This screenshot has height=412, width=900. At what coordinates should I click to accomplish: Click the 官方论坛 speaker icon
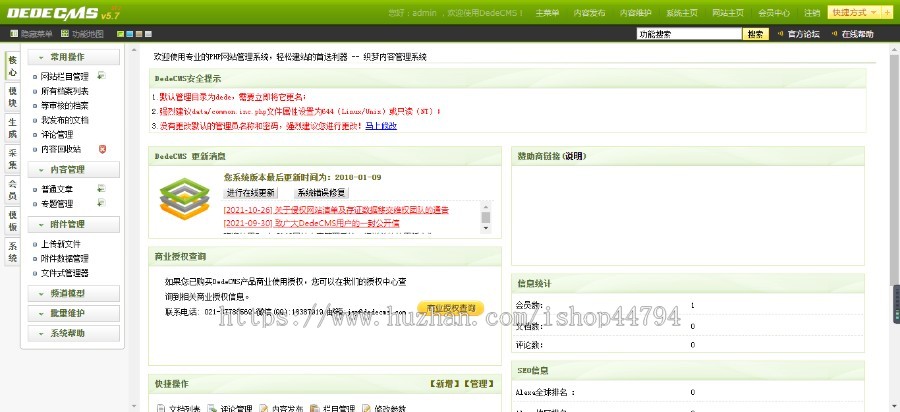781,34
